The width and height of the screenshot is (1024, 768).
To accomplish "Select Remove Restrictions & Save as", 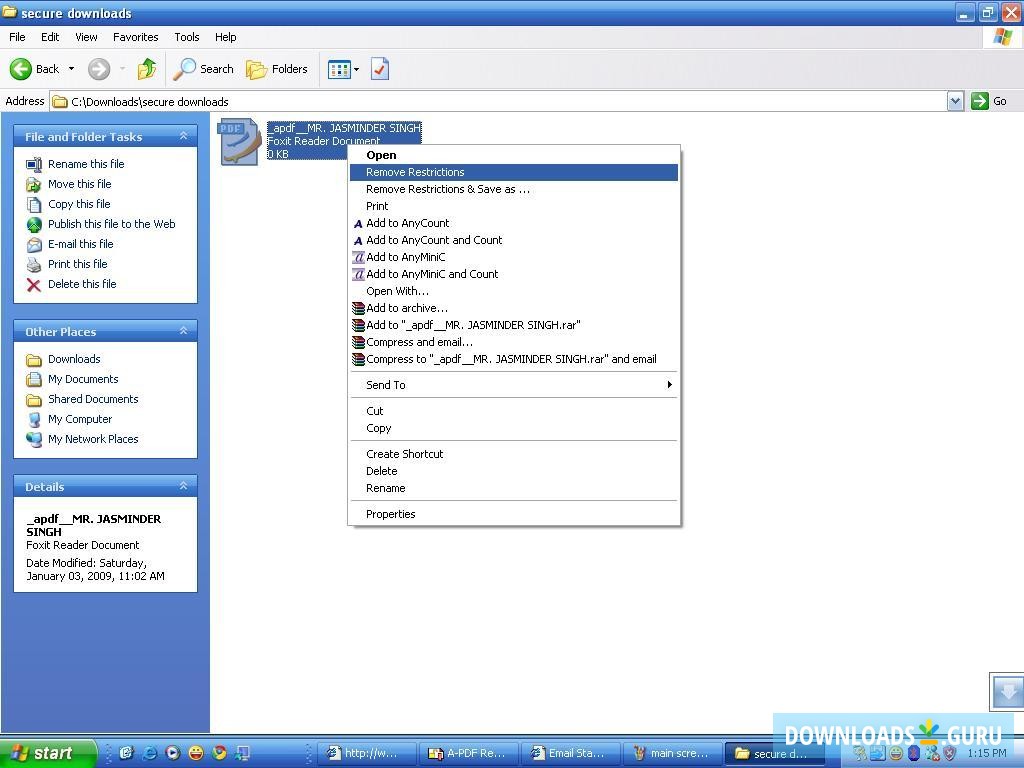I will pyautogui.click(x=447, y=189).
